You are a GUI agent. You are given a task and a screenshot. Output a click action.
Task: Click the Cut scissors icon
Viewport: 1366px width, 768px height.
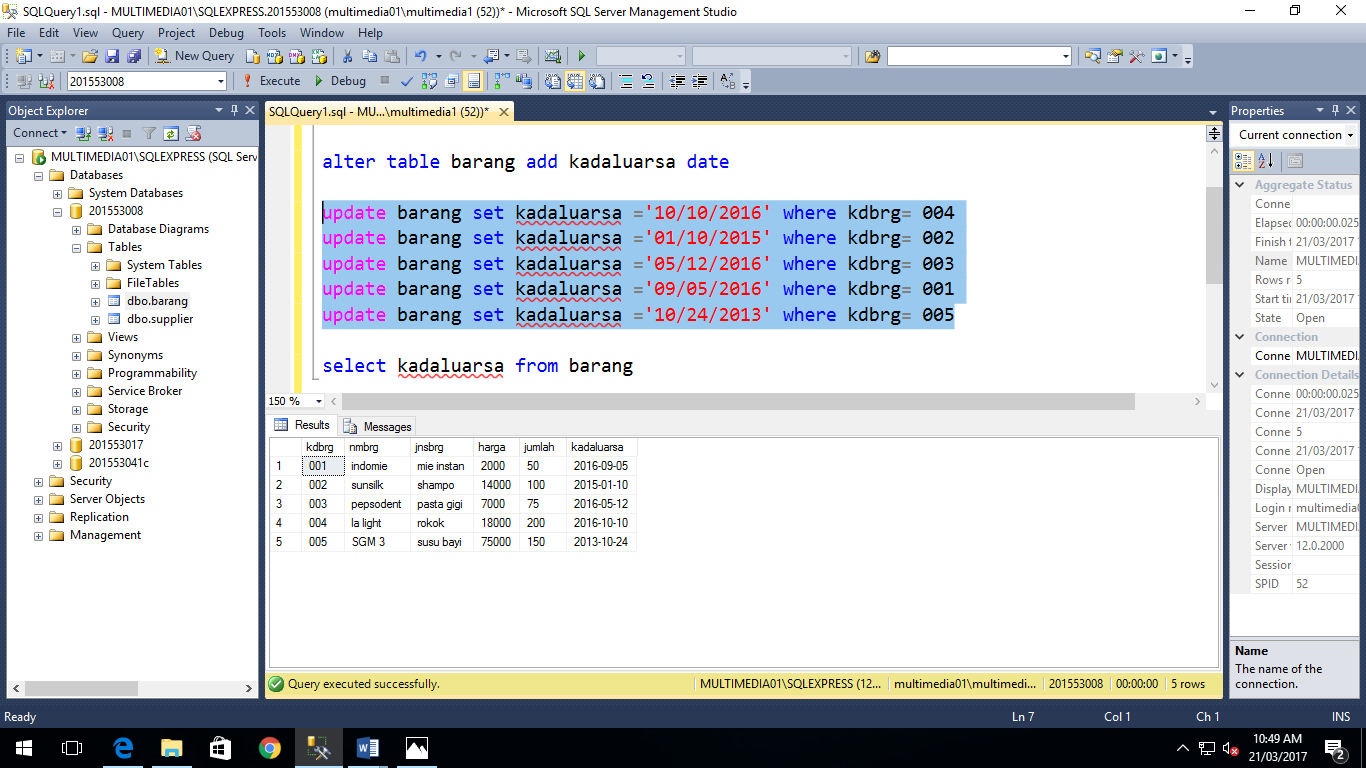tap(347, 56)
